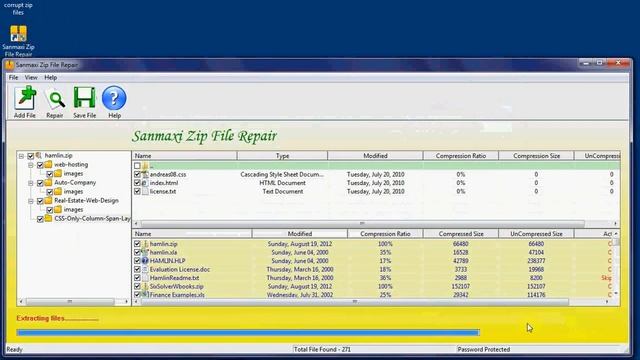Screen dimensions: 640x360
Task: Sort upper list by Name column
Action: [184, 156]
